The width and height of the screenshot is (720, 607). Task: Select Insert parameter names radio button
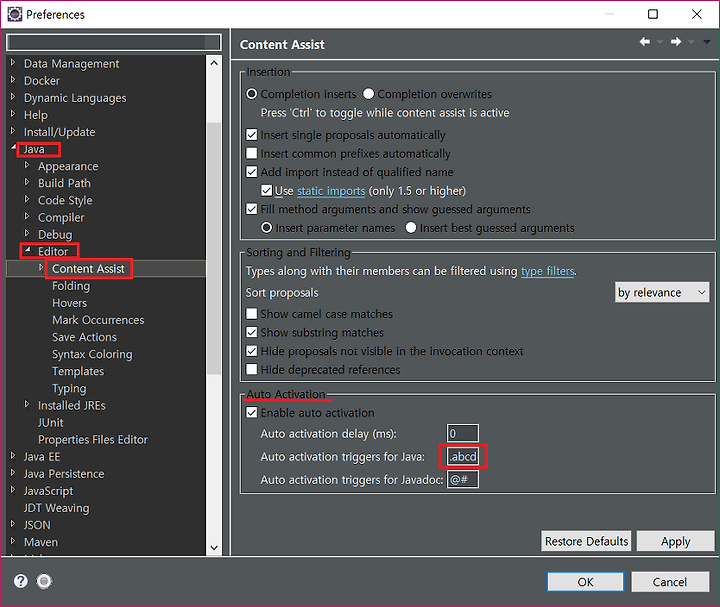[266, 228]
